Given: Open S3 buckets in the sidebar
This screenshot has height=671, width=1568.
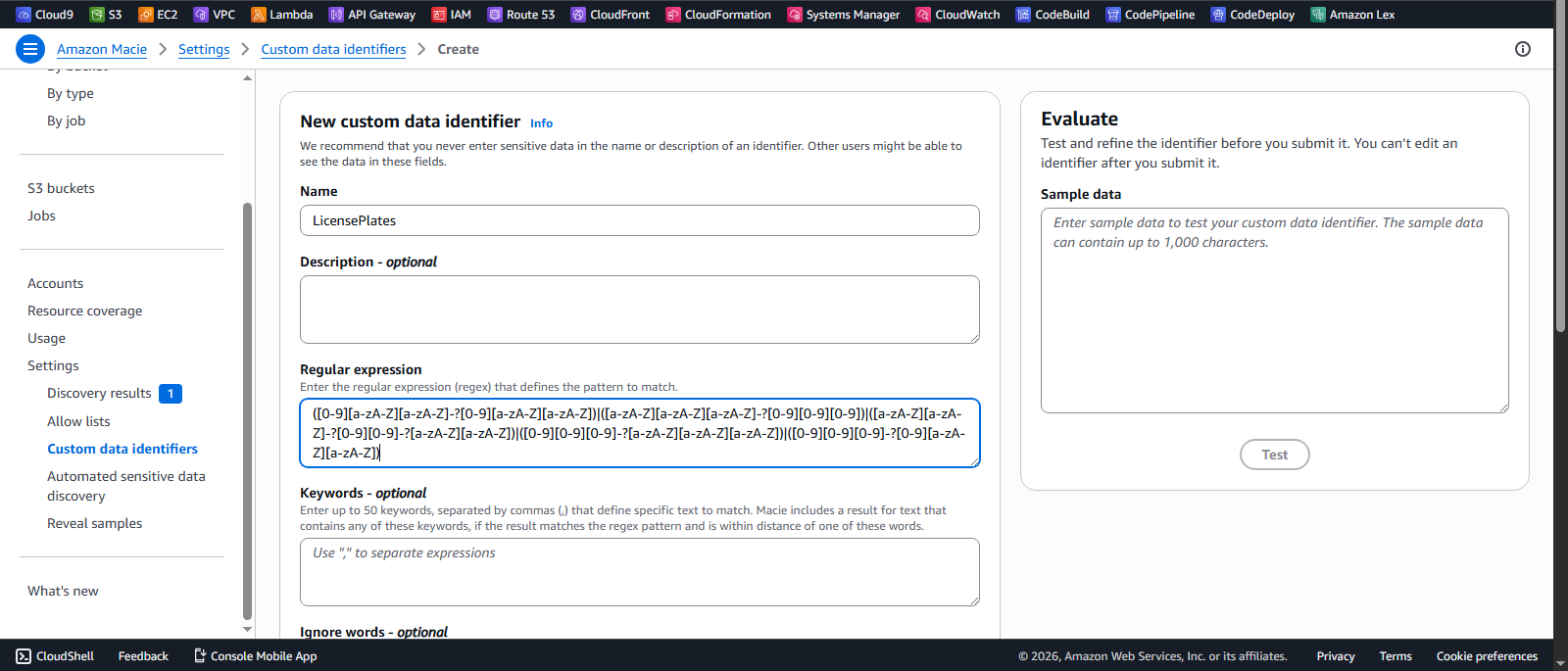Looking at the screenshot, I should click(61, 188).
